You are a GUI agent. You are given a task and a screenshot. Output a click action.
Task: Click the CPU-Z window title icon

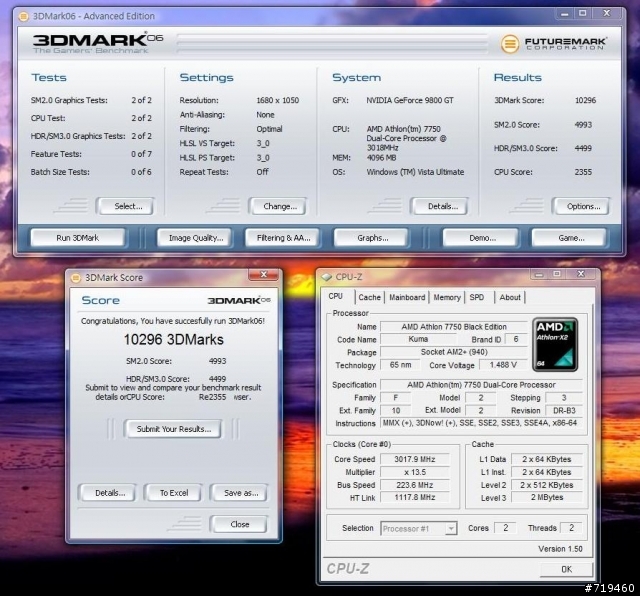click(327, 277)
